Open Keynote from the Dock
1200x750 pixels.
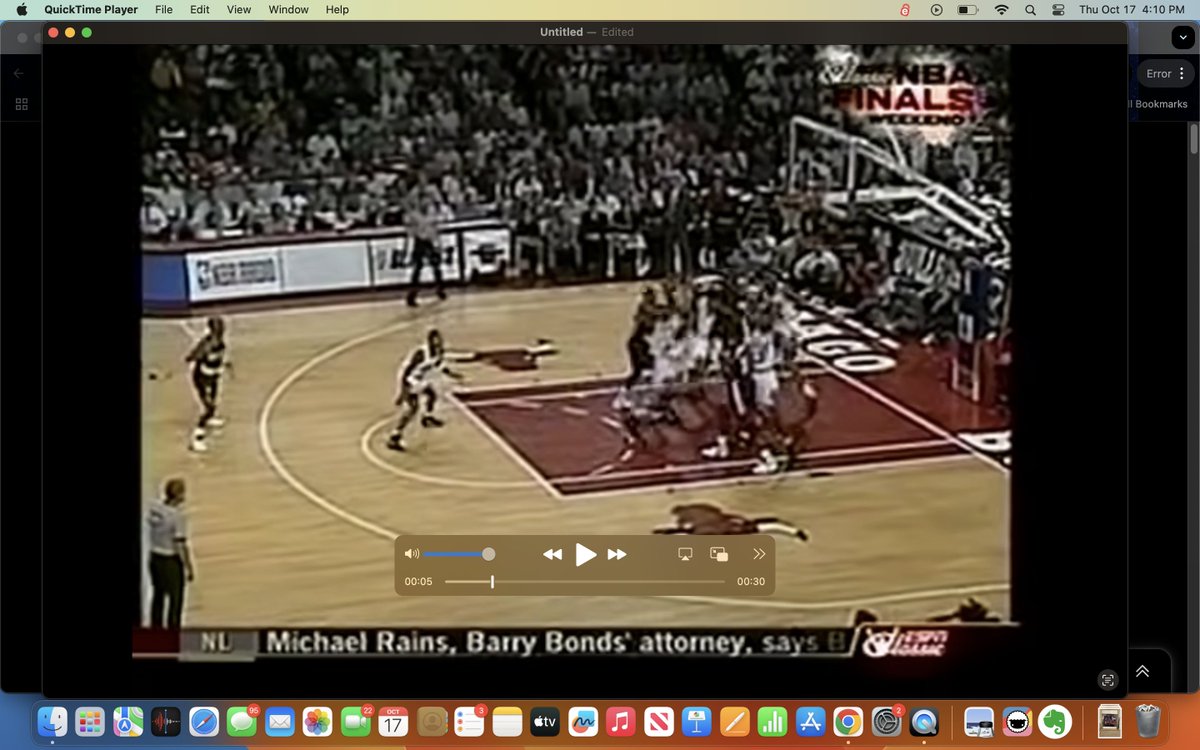coord(696,720)
